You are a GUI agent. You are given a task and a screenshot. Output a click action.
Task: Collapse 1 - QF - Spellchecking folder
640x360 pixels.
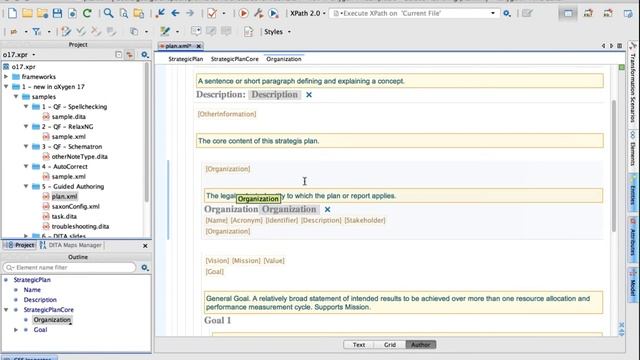(x=26, y=107)
